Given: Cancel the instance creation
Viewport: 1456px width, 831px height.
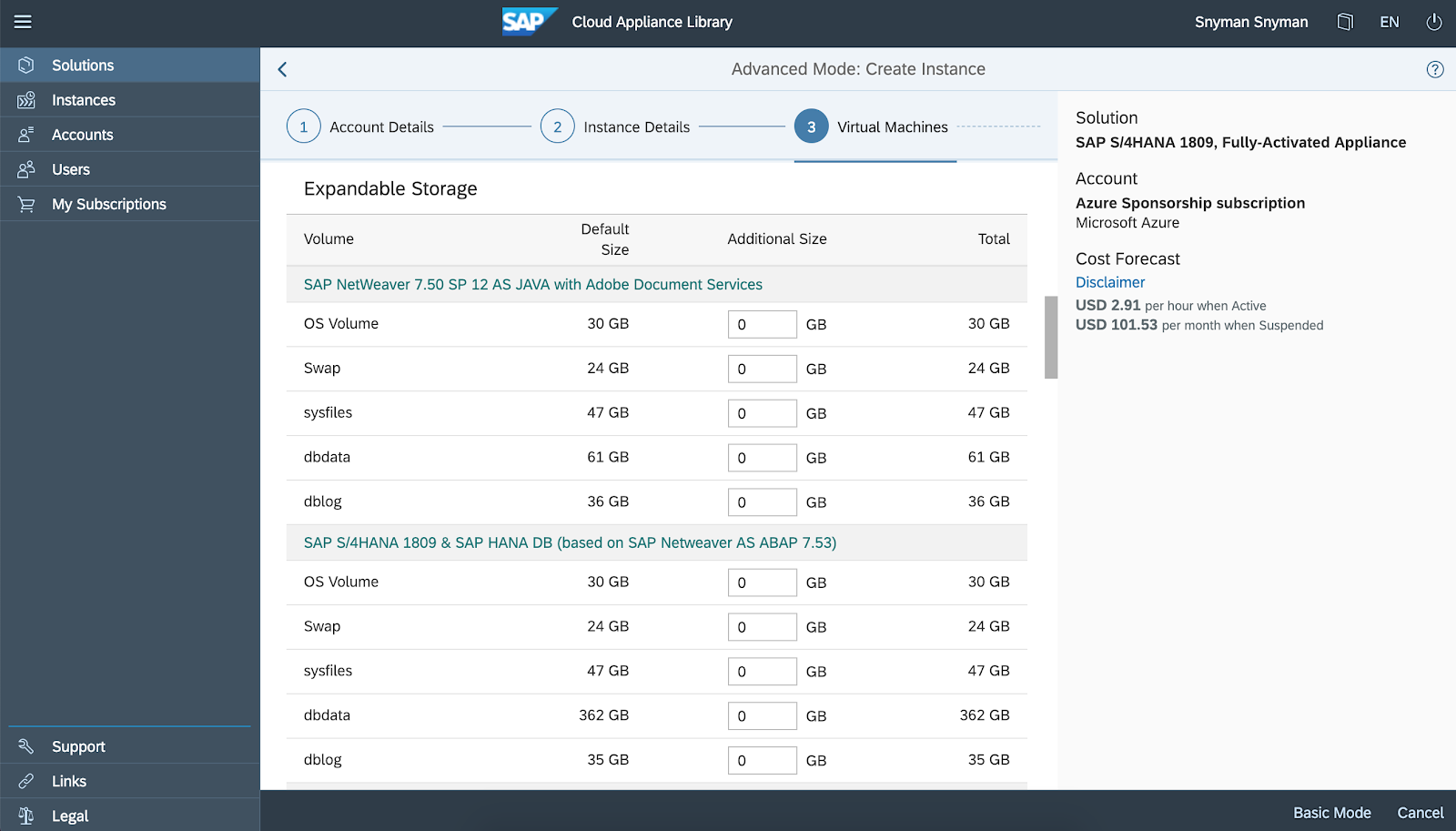Looking at the screenshot, I should [x=1421, y=813].
